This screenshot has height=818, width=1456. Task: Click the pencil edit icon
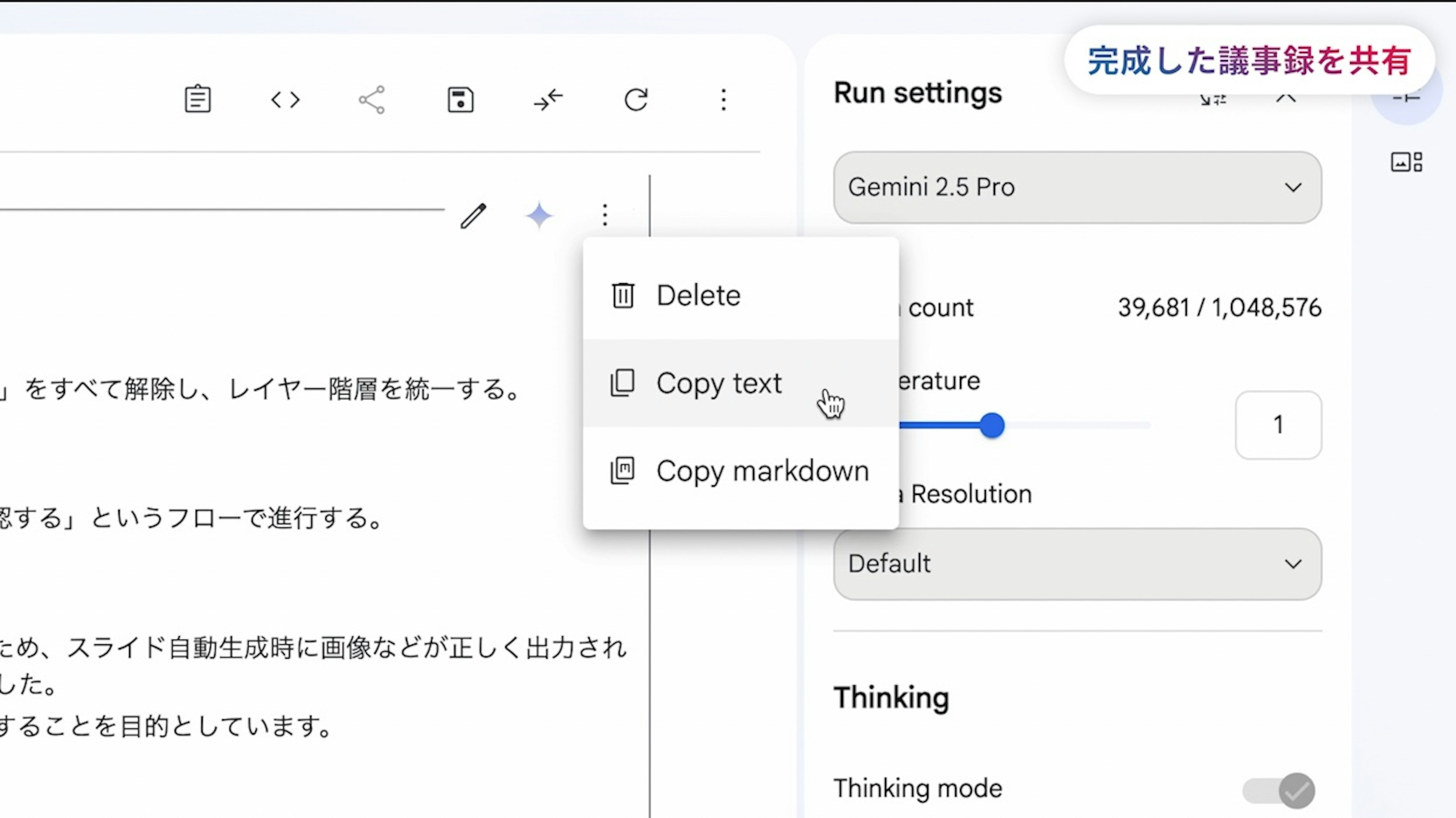[x=473, y=215]
